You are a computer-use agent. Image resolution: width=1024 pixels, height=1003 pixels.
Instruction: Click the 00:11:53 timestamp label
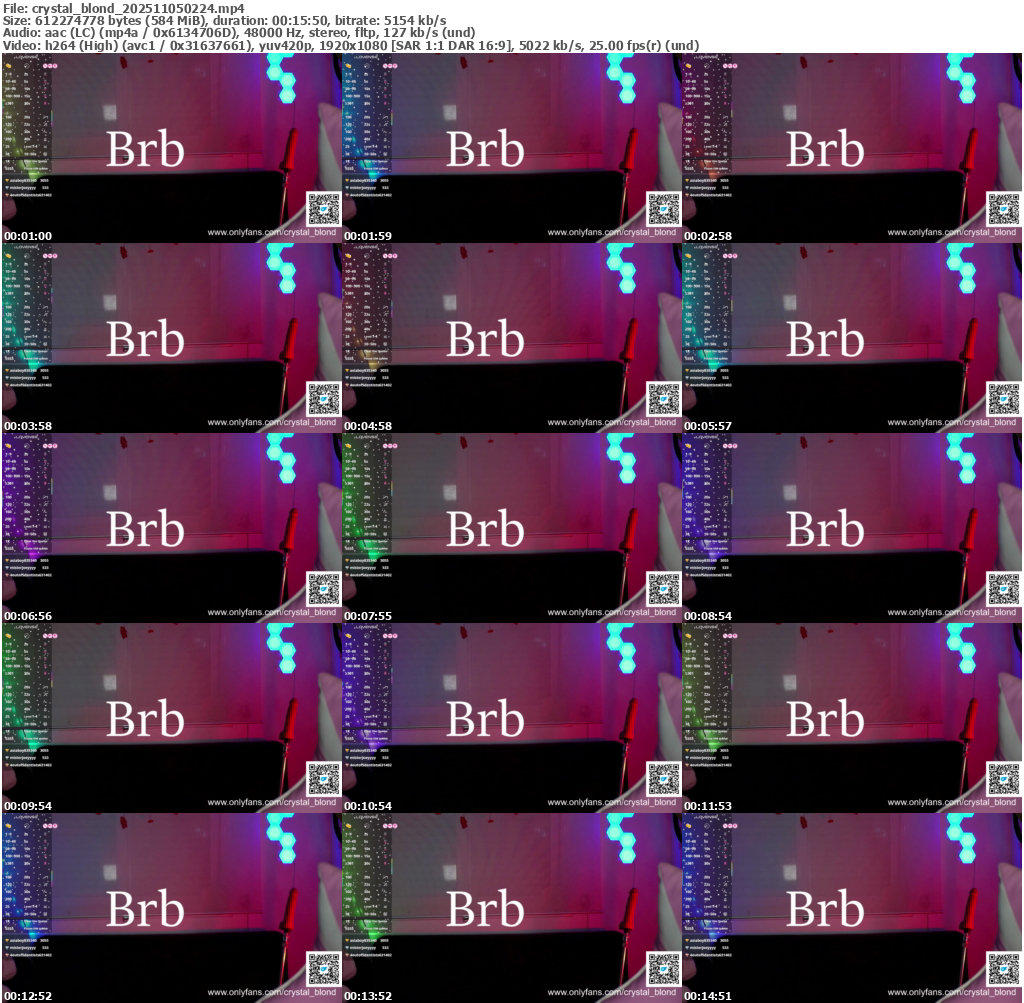(x=708, y=806)
